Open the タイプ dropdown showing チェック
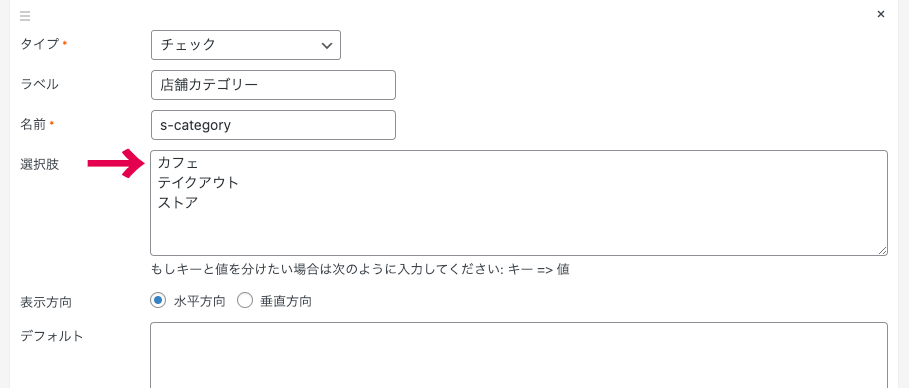The image size is (909, 388). (246, 45)
